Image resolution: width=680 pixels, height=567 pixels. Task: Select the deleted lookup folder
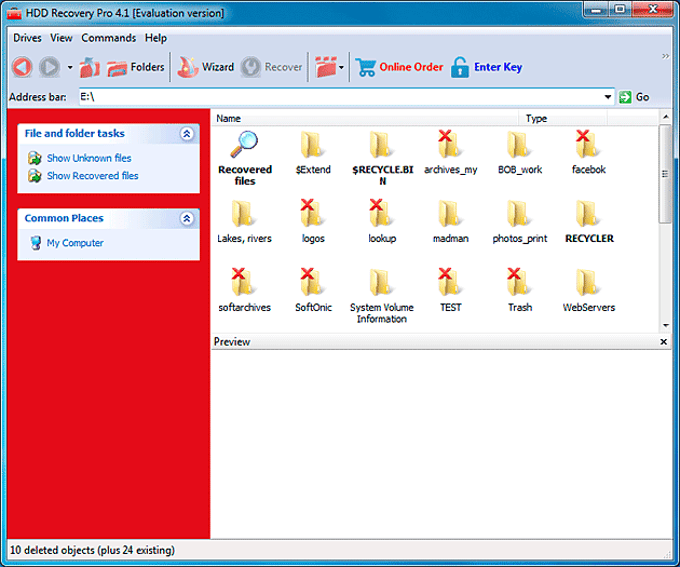[382, 221]
